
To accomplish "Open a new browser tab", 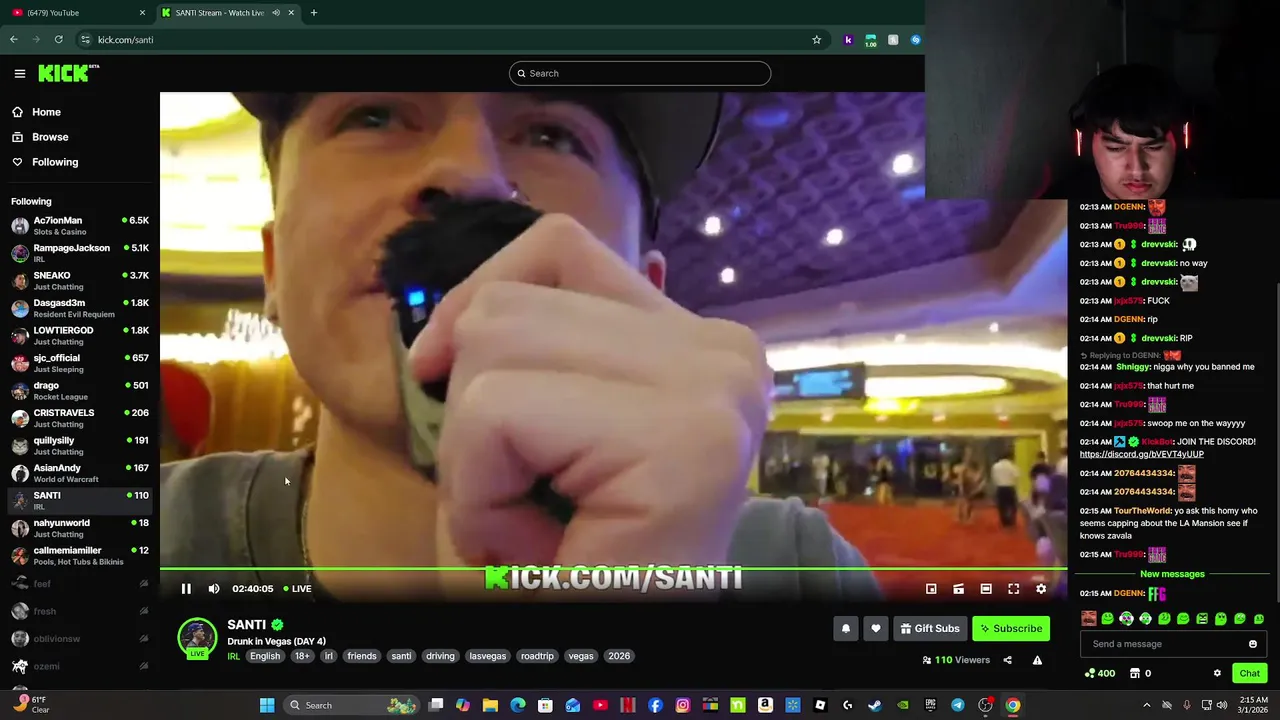I will click(314, 13).
